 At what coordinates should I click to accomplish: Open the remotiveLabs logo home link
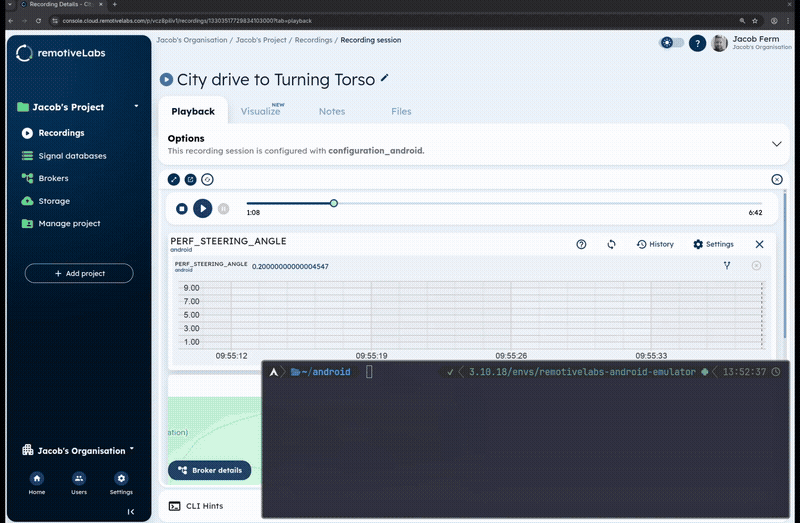pos(61,53)
